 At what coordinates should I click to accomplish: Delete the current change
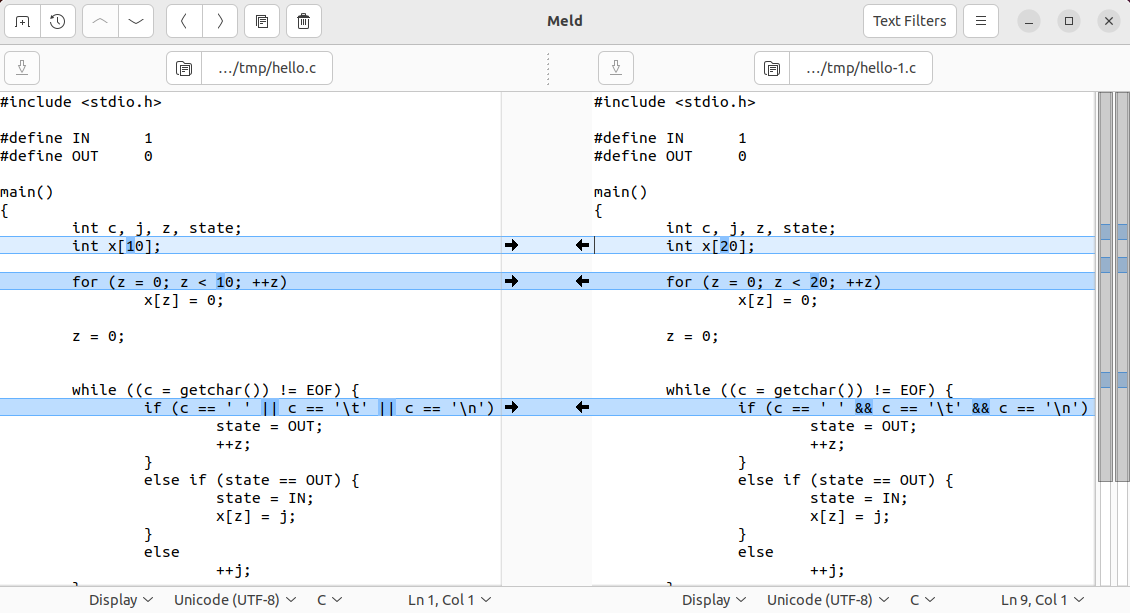302,21
